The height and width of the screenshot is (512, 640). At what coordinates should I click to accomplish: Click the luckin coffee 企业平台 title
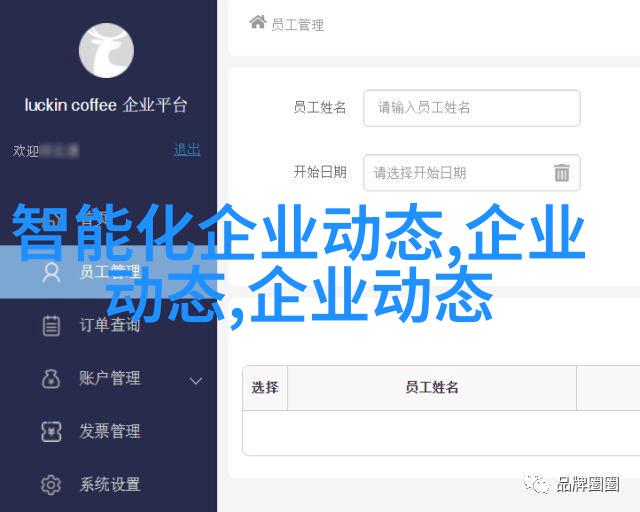pos(106,105)
